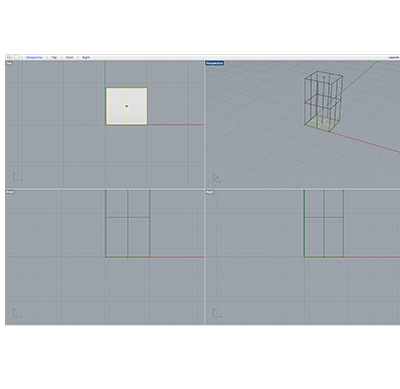Viewport: 400px width, 389px height.
Task: Switch to the Perspective viewport tab
Action: (34, 57)
